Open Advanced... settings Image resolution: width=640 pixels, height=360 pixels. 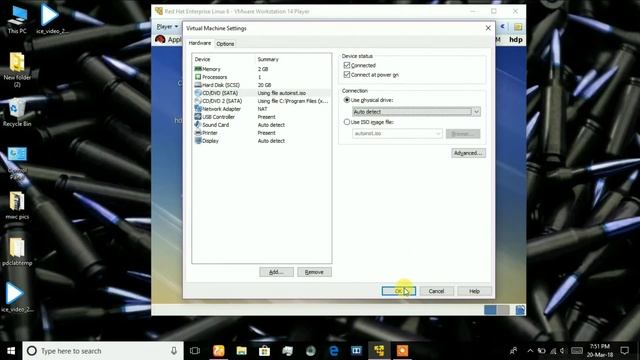469,153
